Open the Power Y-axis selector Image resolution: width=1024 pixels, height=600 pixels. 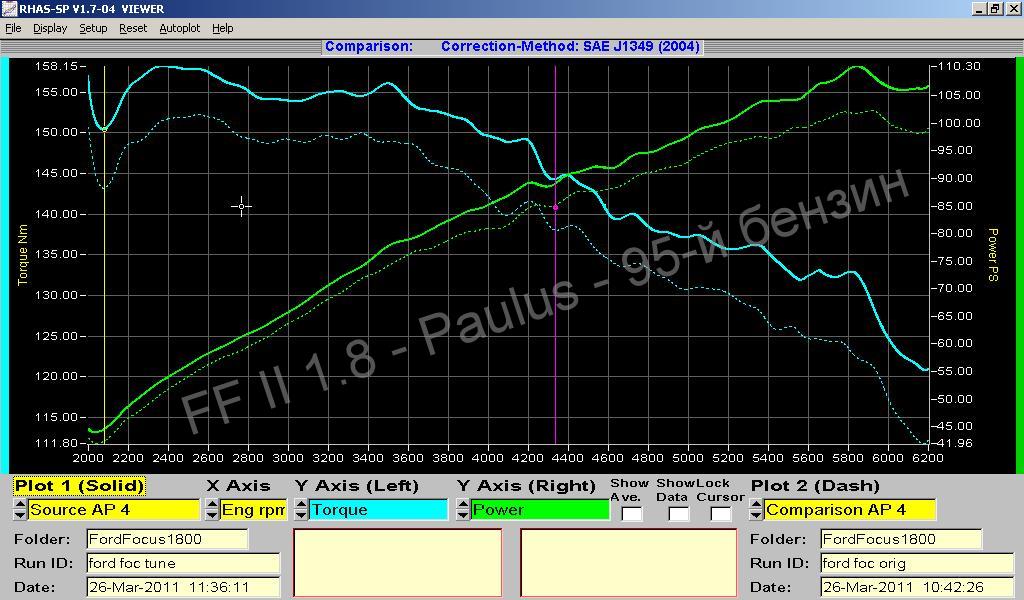[540, 510]
